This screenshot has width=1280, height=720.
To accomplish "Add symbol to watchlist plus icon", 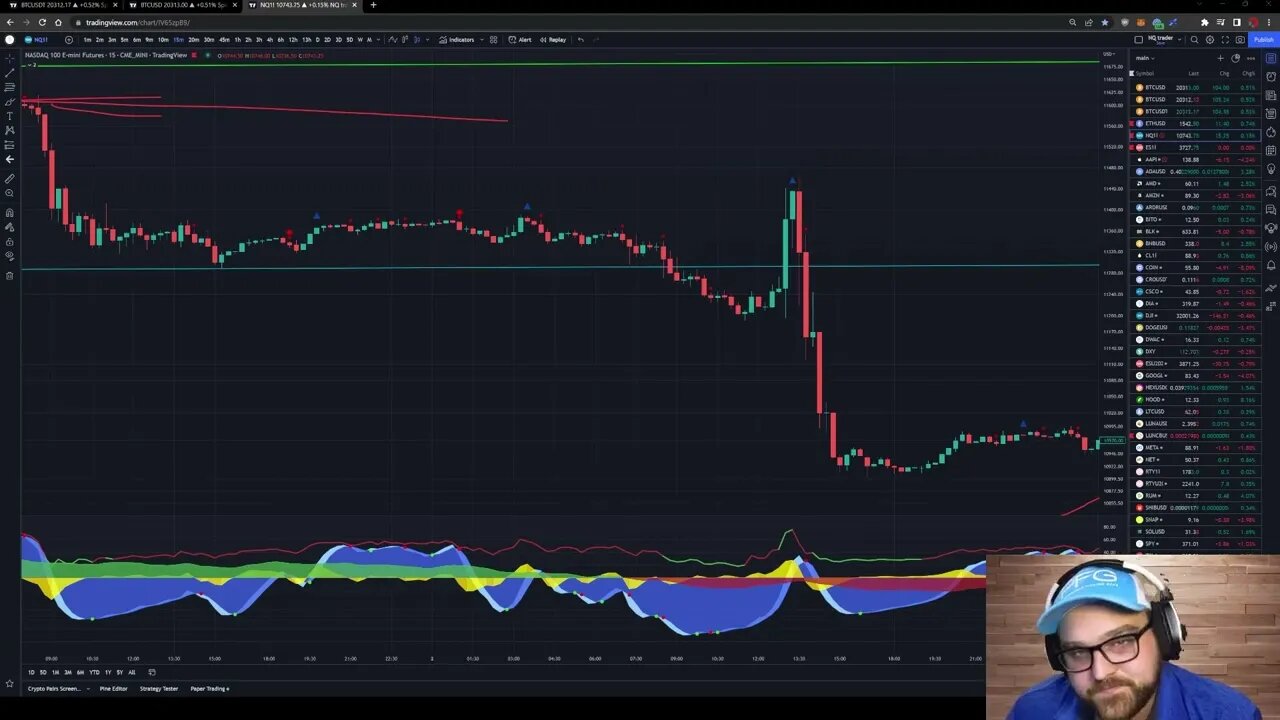I will coord(1220,58).
